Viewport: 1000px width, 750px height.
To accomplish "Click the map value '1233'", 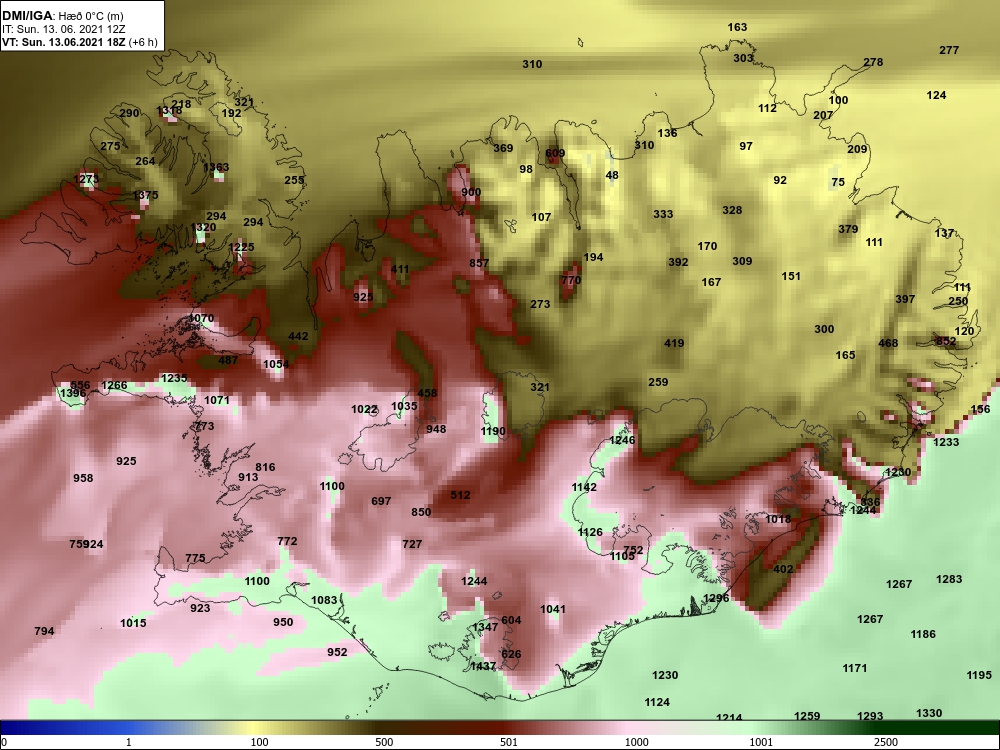I will click(946, 442).
